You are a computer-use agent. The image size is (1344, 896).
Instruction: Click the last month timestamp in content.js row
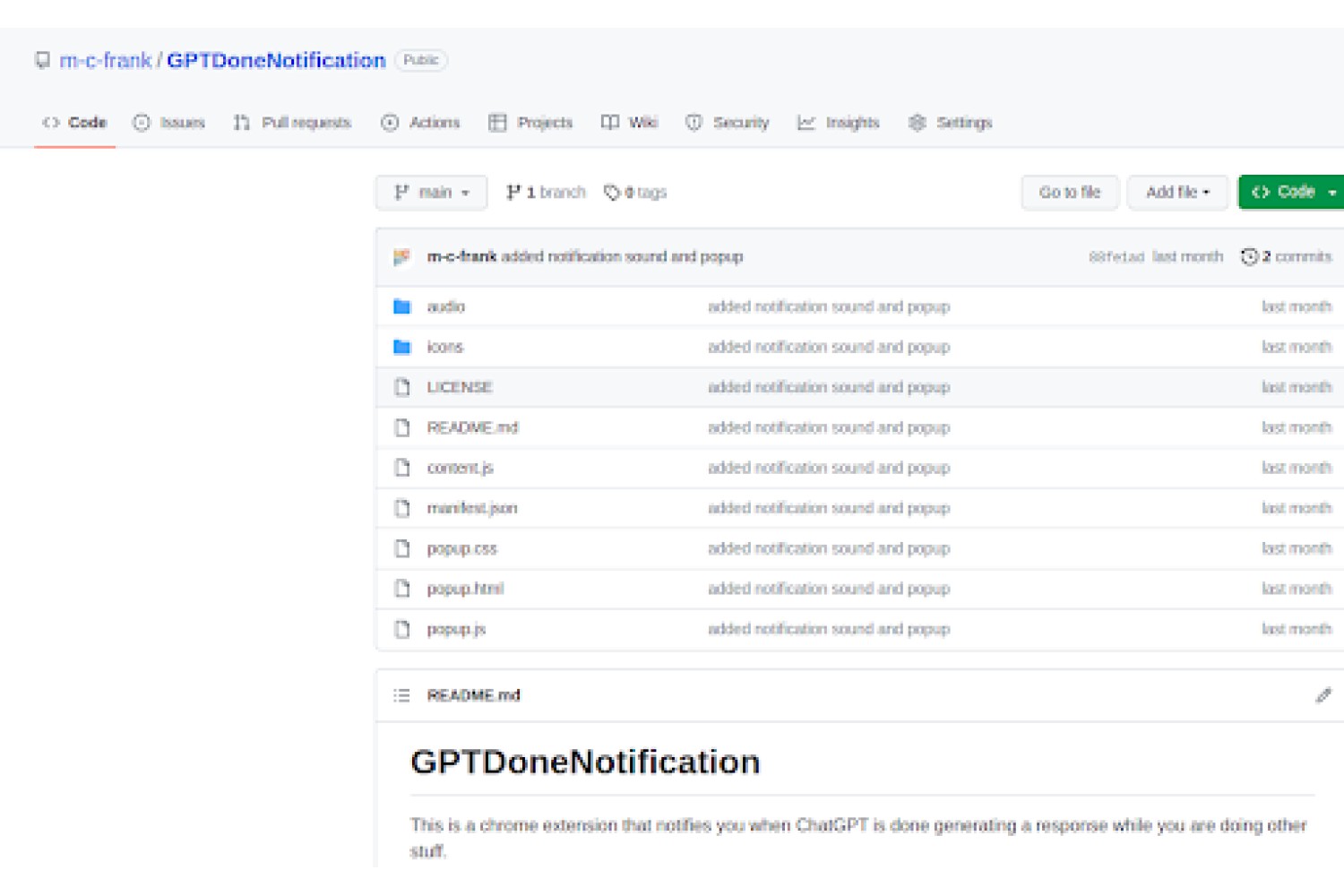tap(1297, 468)
